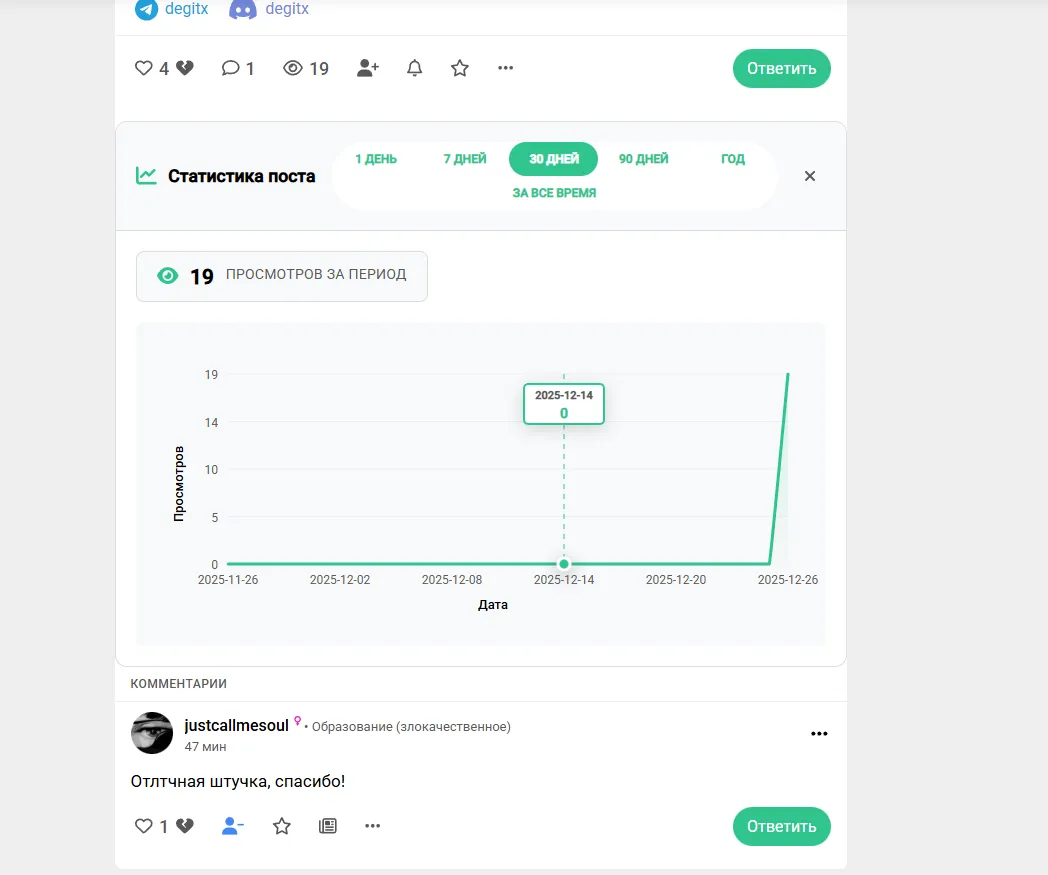
Task: Toggle post notifications bell icon
Action: pyautogui.click(x=414, y=68)
